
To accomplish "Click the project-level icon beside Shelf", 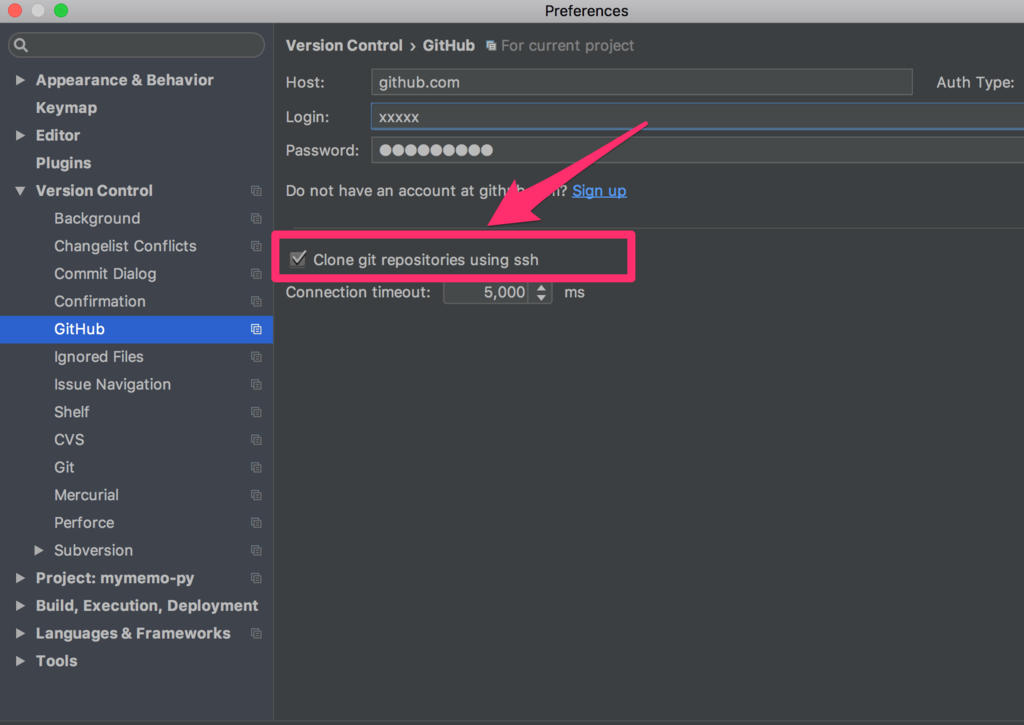I will point(256,412).
